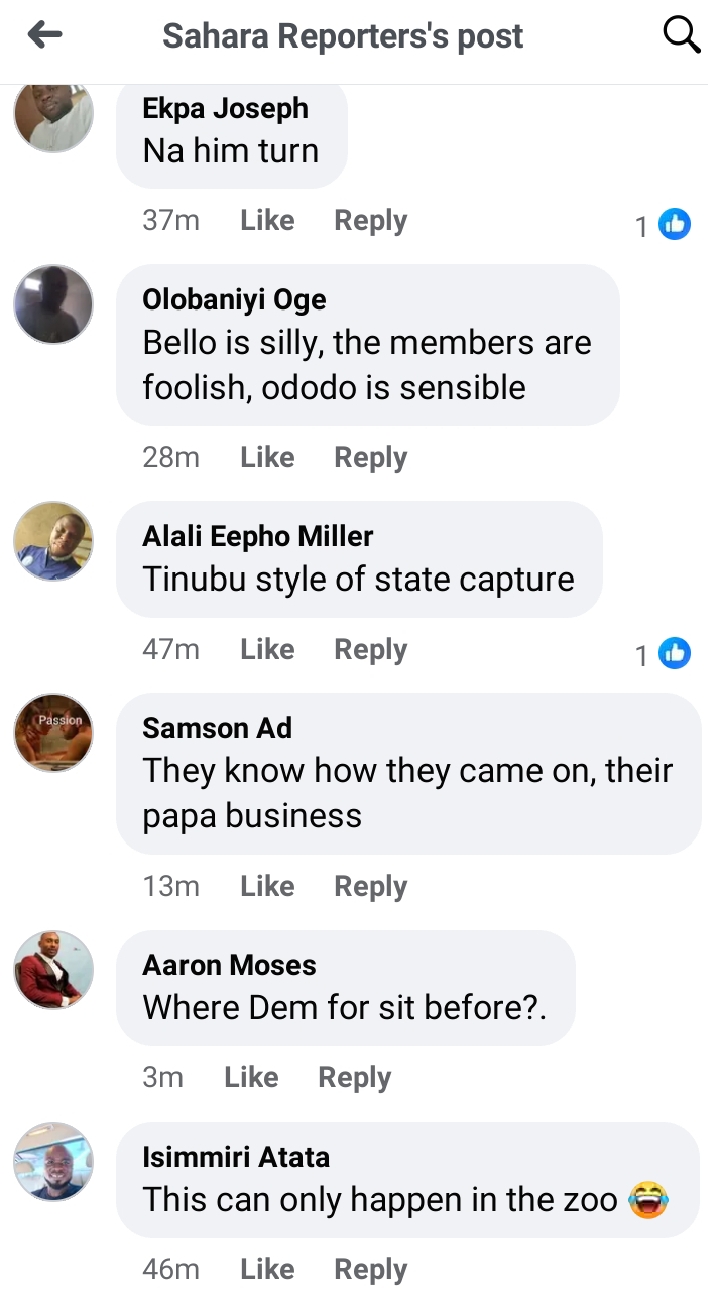Visit Isimmiri Atata's profile via name

click(x=235, y=1157)
